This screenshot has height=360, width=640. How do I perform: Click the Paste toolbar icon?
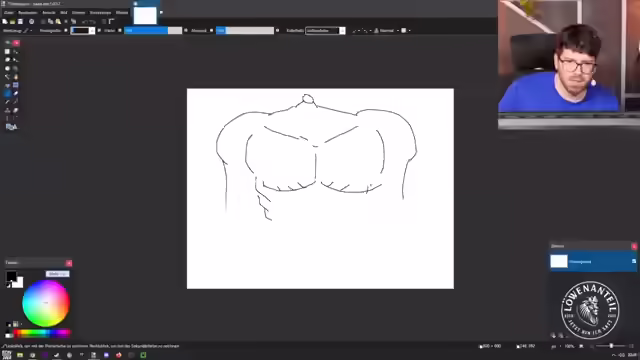58,21
